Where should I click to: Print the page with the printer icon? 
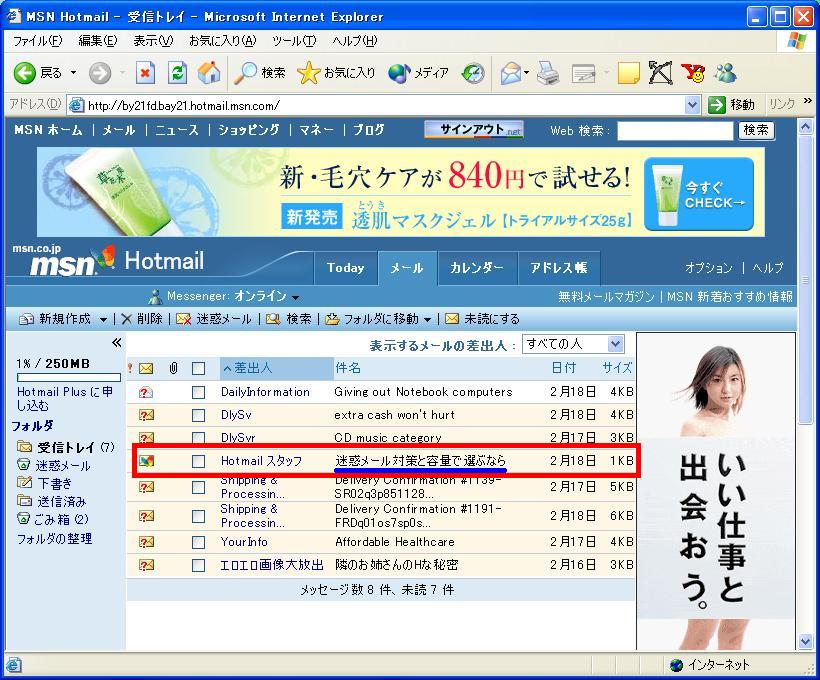(548, 73)
